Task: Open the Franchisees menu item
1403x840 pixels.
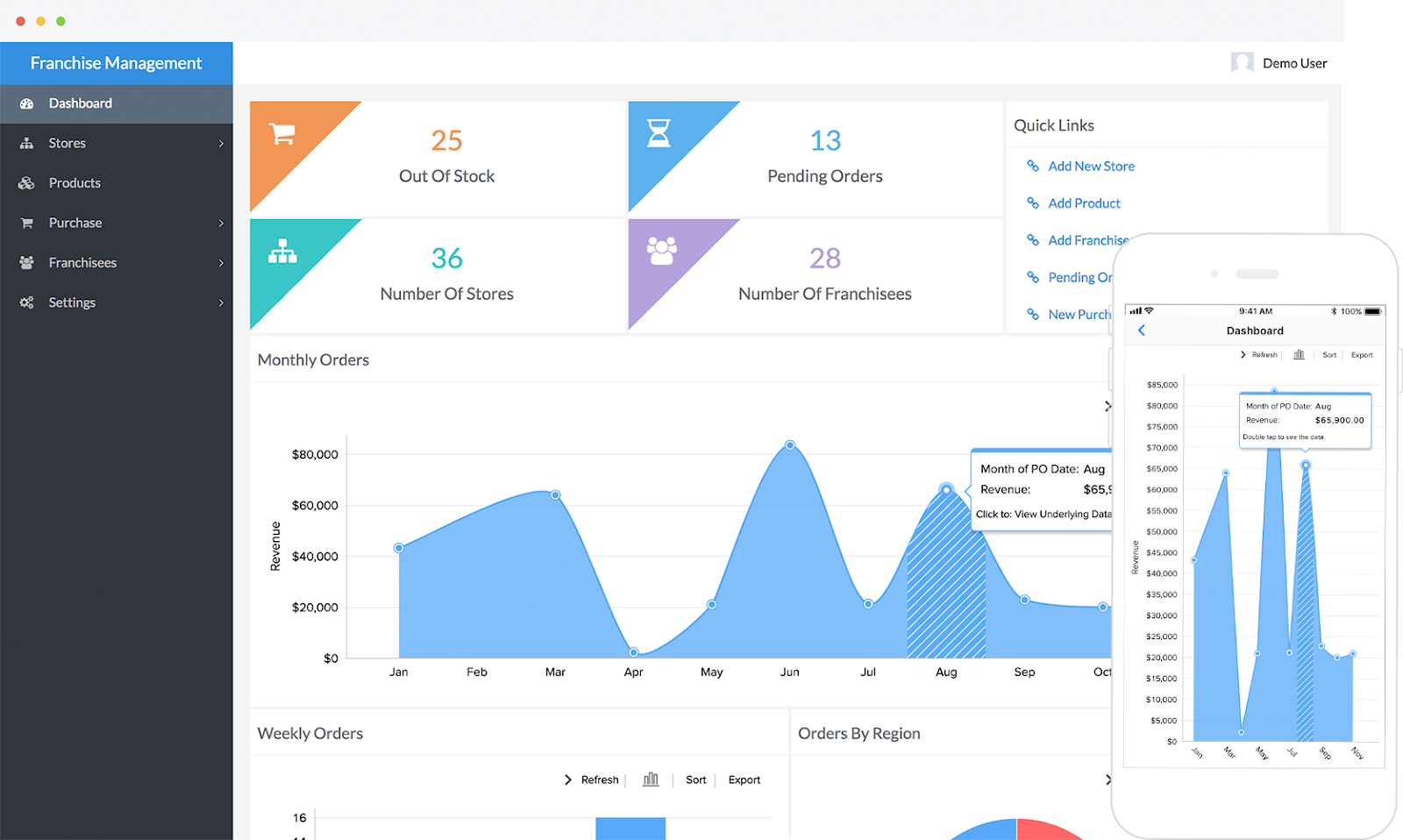Action: pyautogui.click(x=117, y=263)
